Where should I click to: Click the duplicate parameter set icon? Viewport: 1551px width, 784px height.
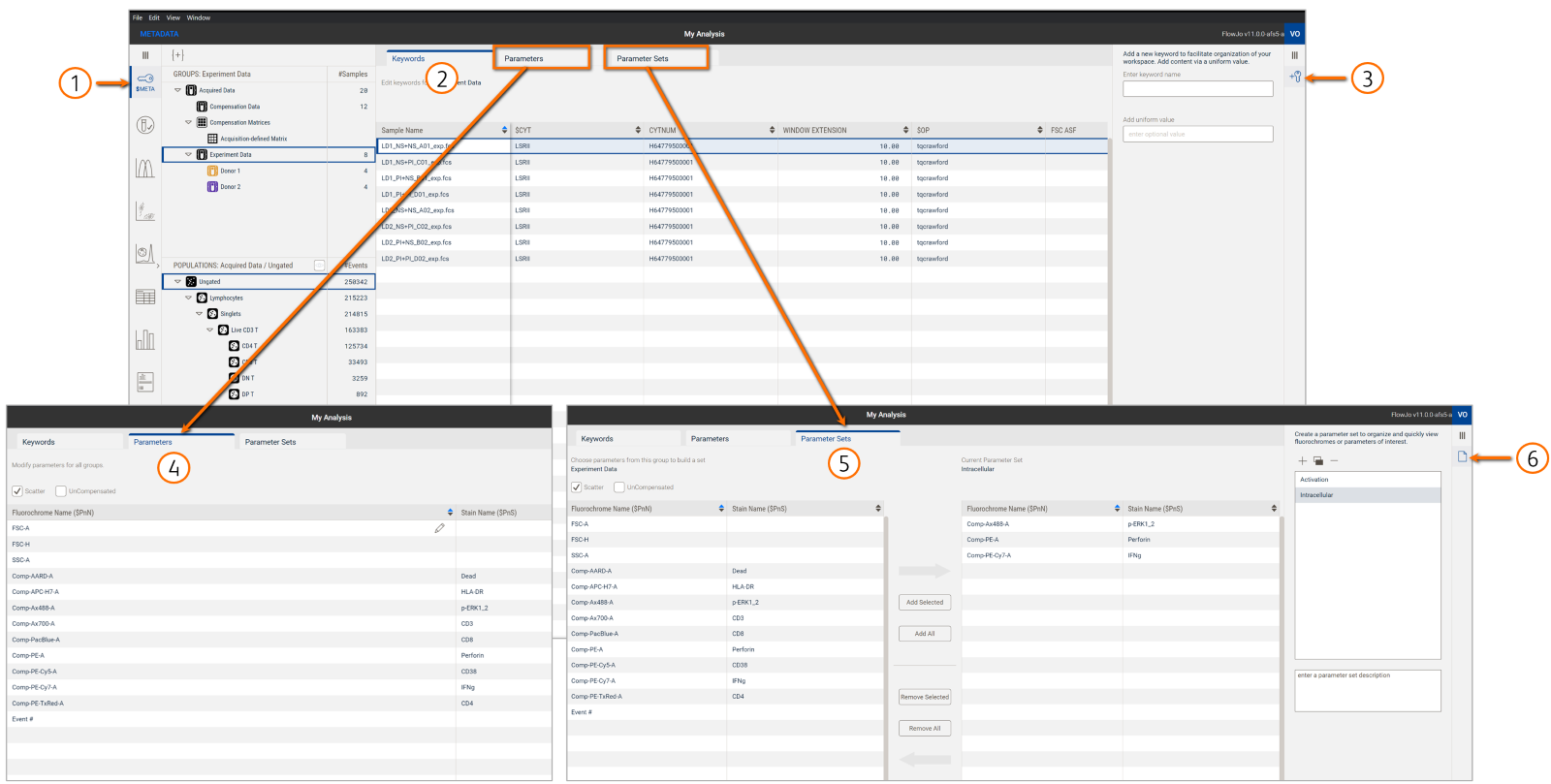1318,460
